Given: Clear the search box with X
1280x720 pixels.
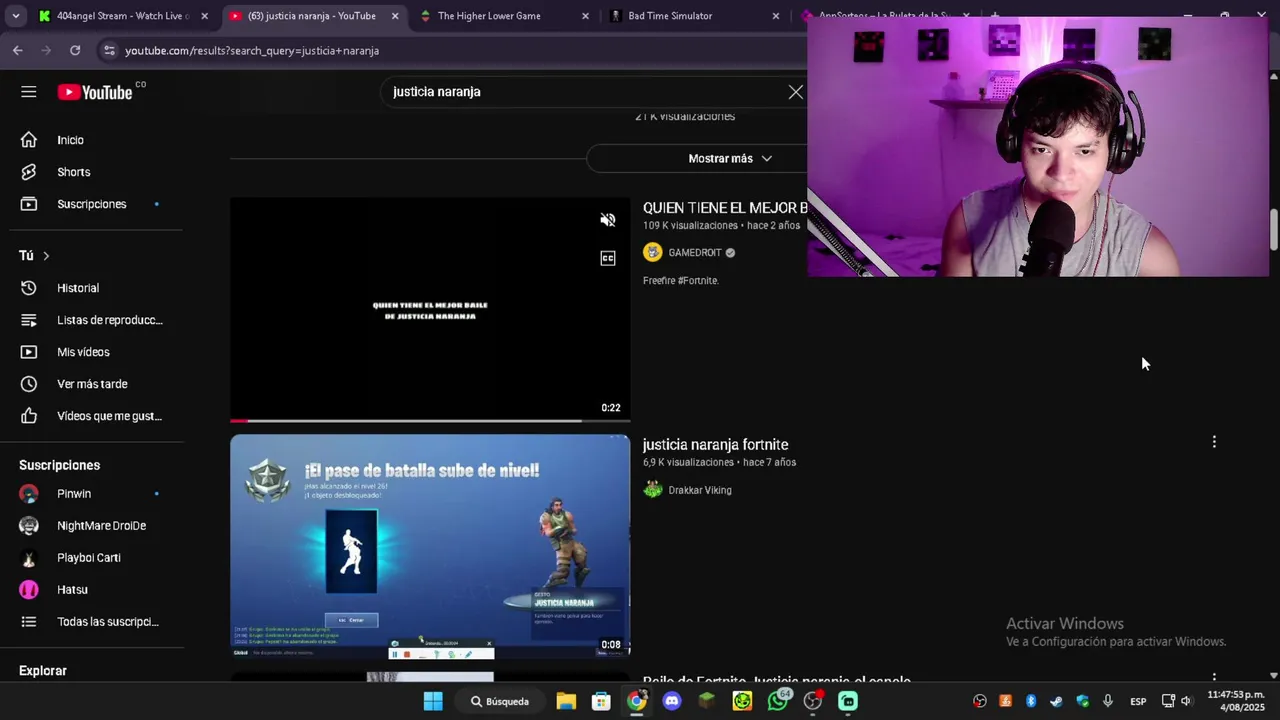Looking at the screenshot, I should (795, 92).
